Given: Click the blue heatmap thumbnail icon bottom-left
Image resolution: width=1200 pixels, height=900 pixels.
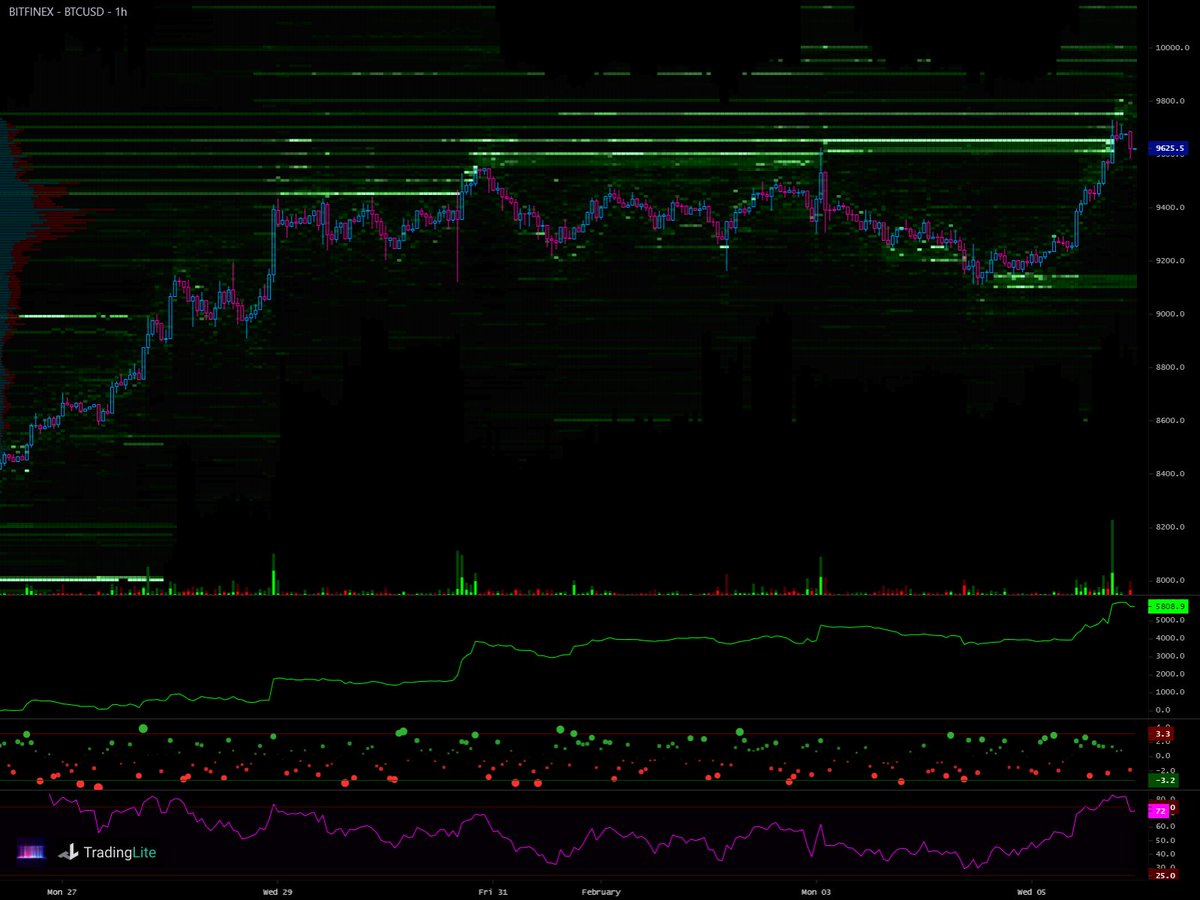Looking at the screenshot, I should pos(30,852).
